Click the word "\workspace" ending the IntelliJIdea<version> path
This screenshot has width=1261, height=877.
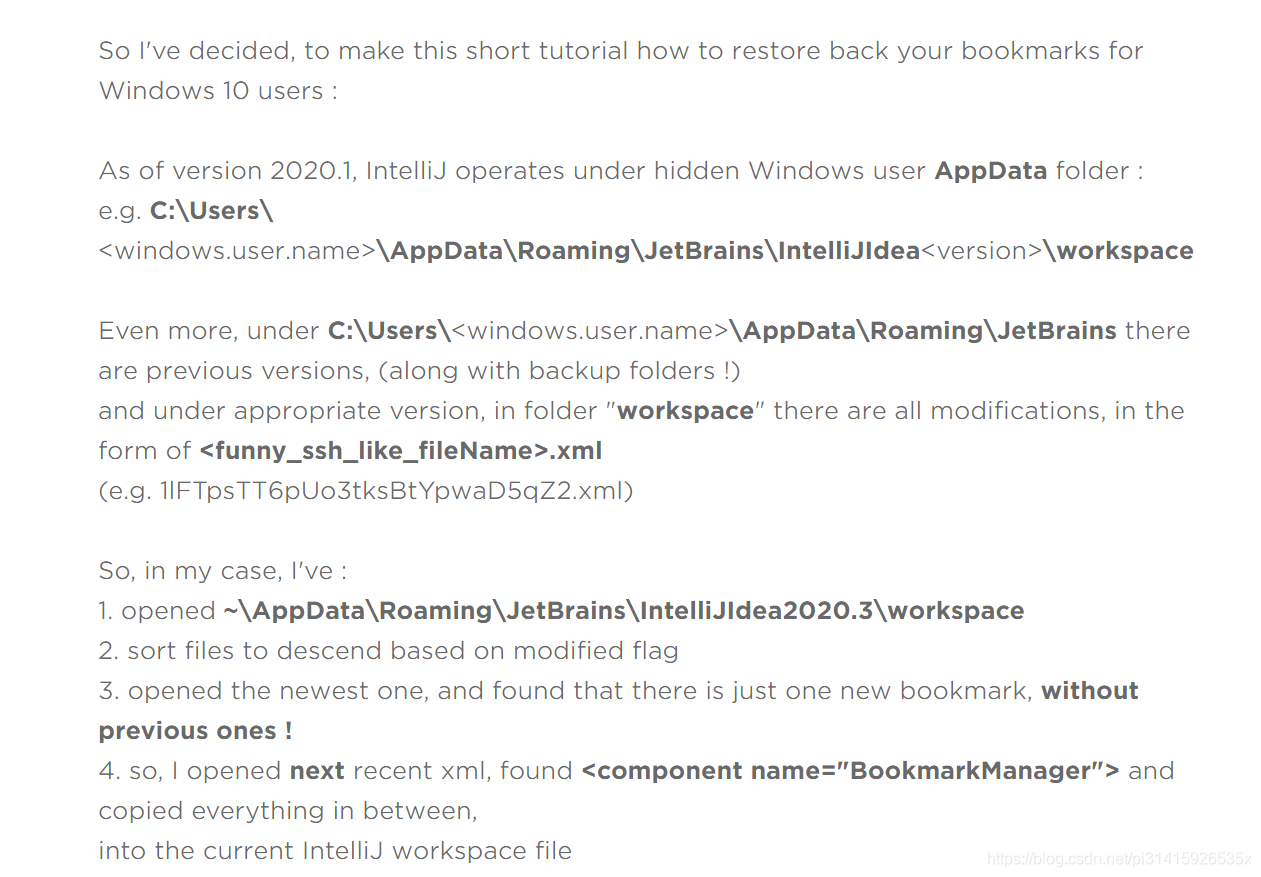tap(1118, 251)
